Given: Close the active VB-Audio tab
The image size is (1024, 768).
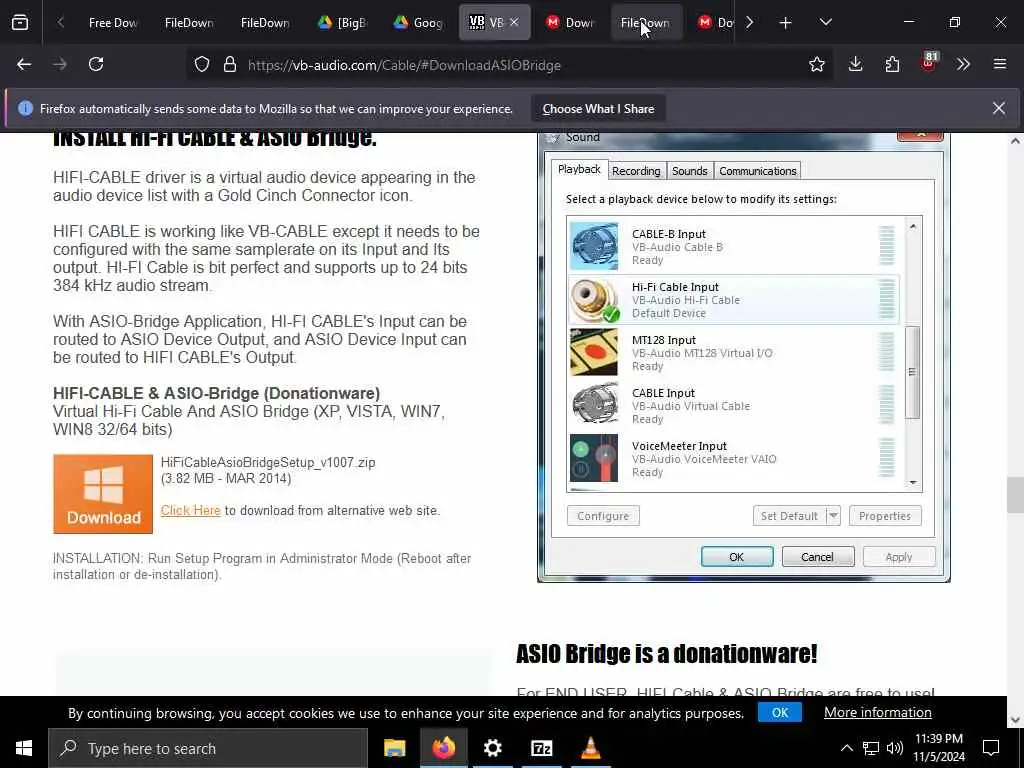Looking at the screenshot, I should pyautogui.click(x=515, y=22).
